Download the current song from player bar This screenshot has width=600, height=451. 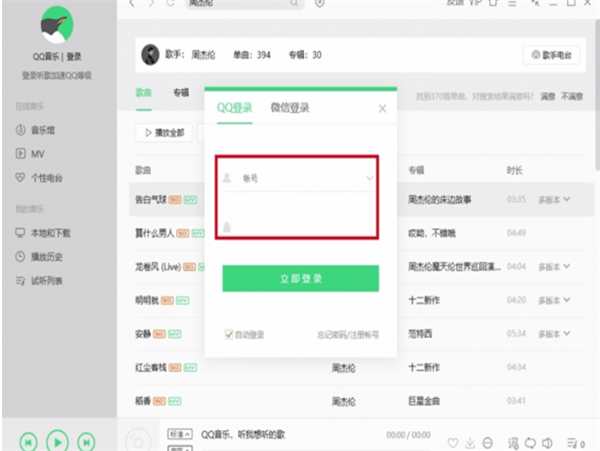[470, 443]
